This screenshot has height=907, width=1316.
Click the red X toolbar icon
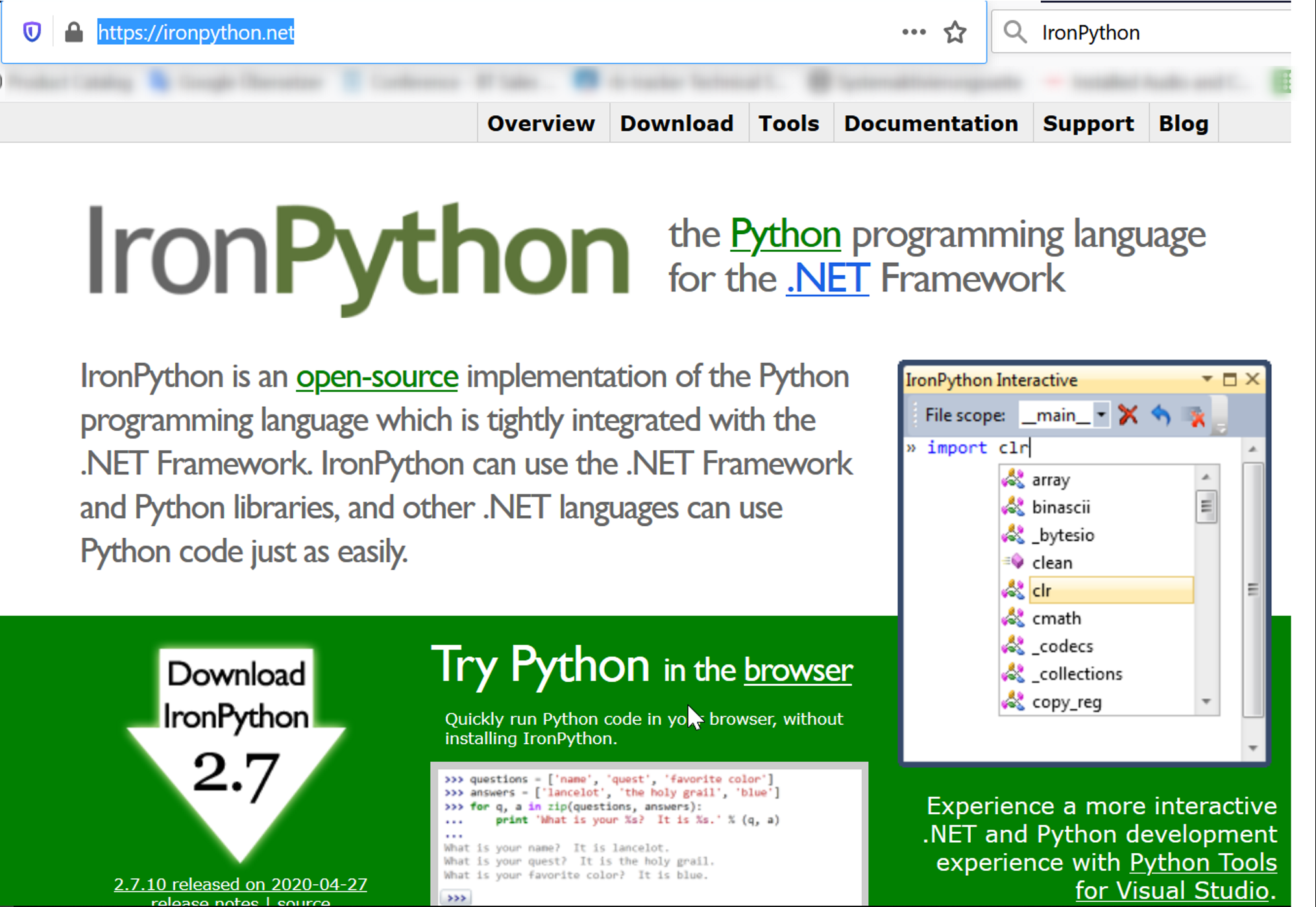pos(1128,415)
